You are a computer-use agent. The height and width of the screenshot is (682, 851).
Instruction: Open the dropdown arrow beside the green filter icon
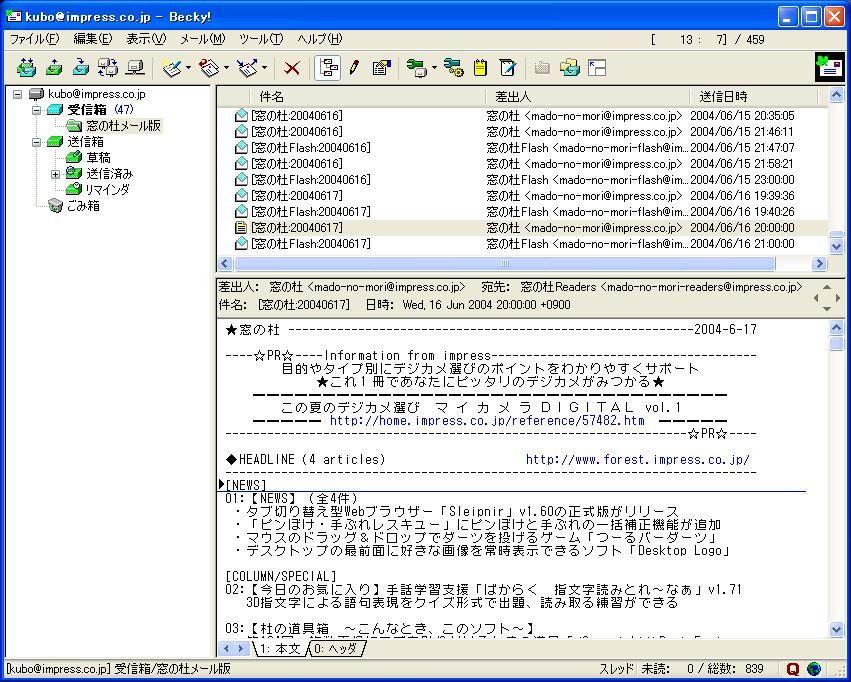point(434,68)
